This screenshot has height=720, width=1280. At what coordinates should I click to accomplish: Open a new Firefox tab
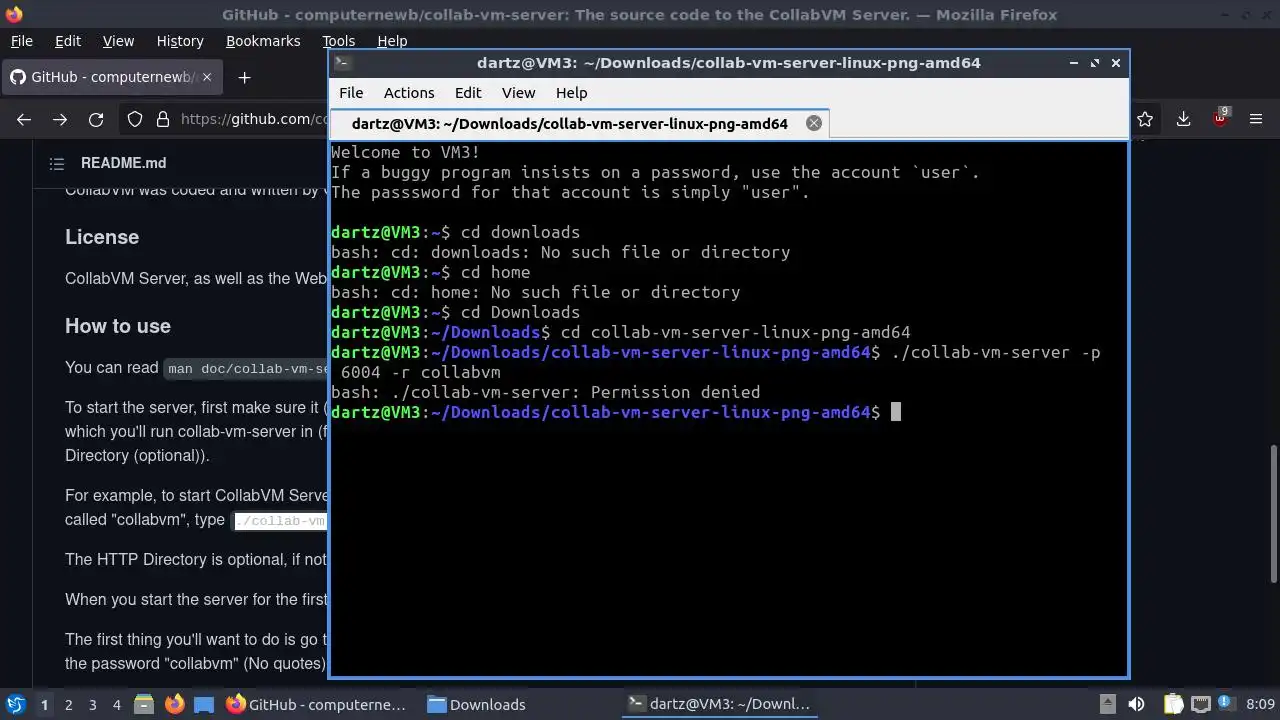(244, 77)
